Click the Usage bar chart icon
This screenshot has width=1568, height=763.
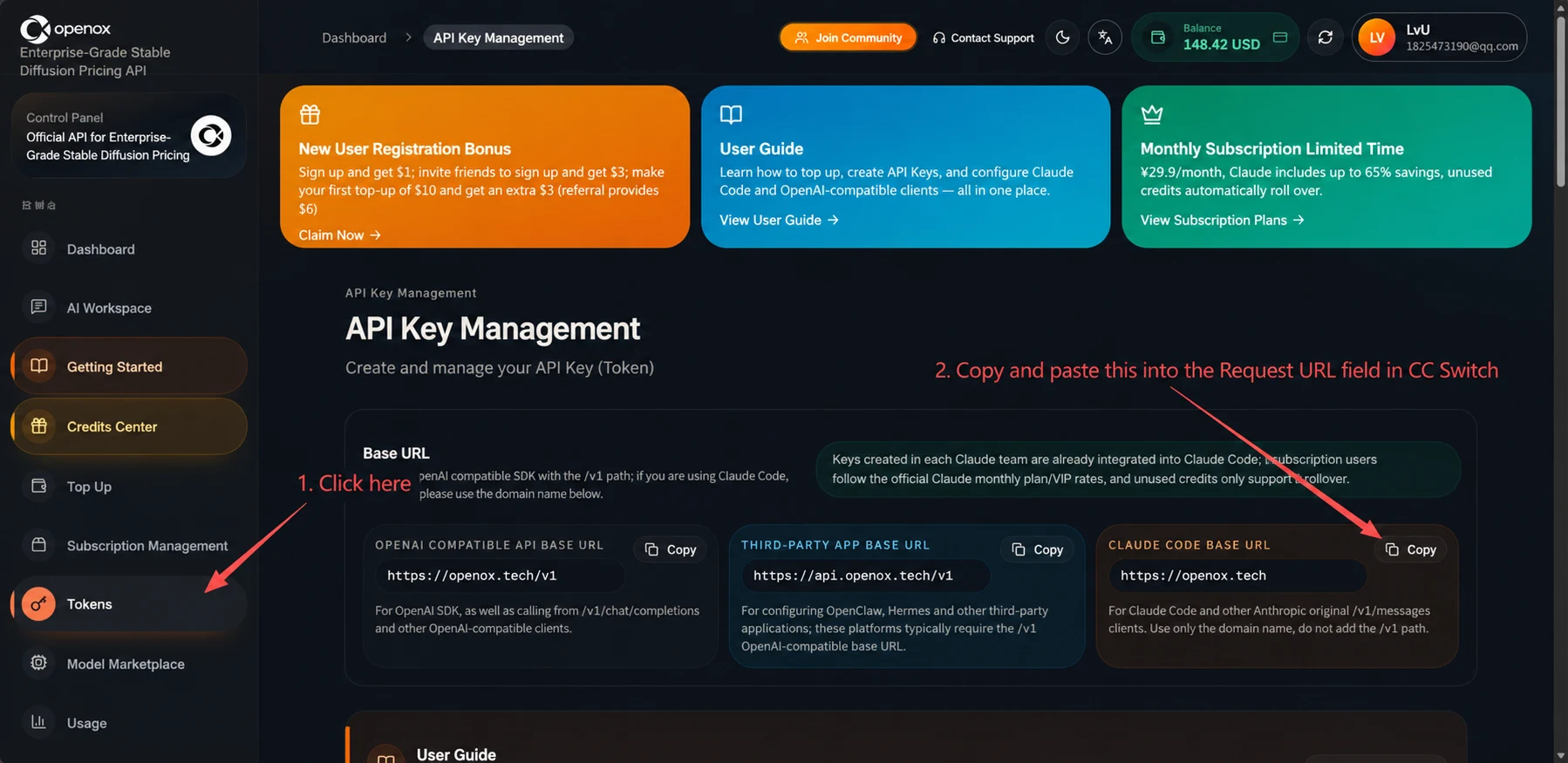pos(38,722)
